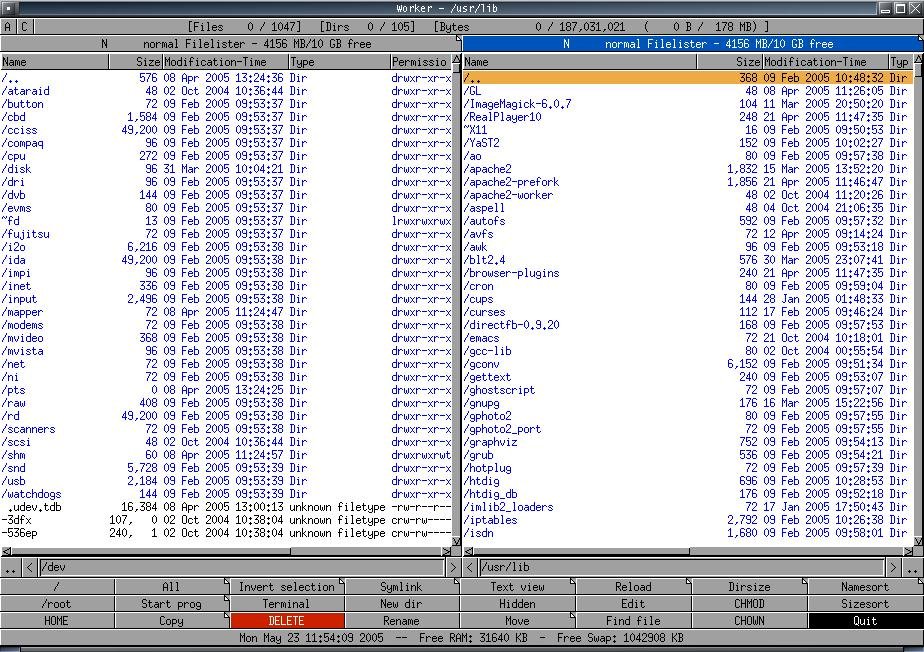Click the CHOWN button

click(750, 621)
